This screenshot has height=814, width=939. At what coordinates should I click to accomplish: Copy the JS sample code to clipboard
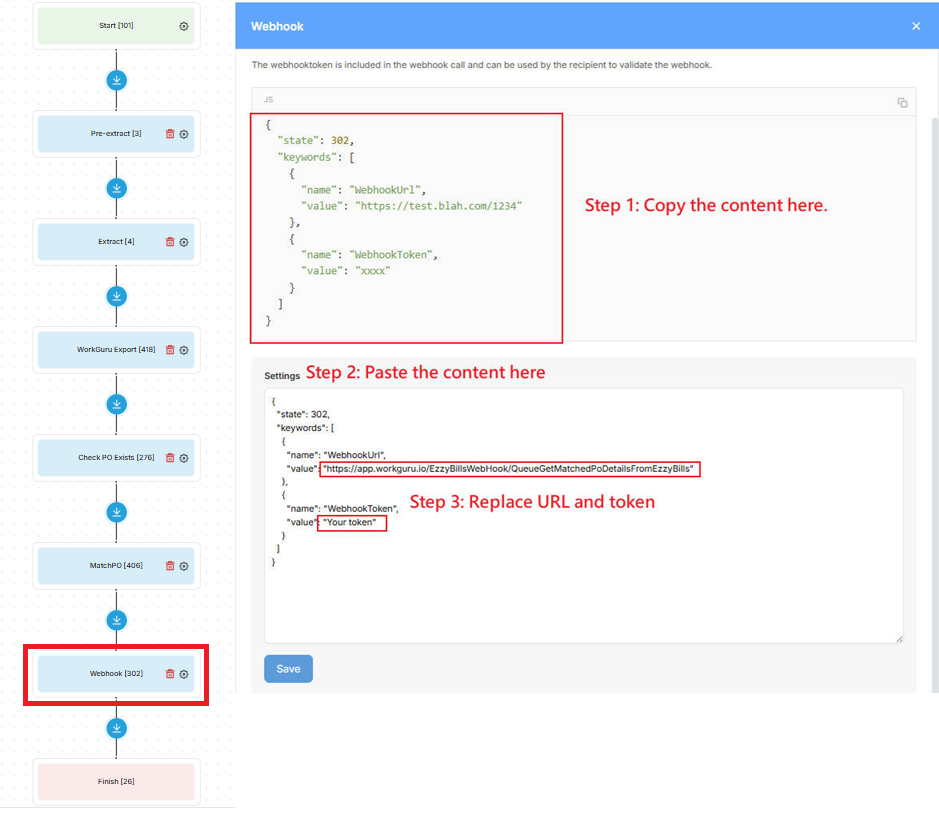[902, 102]
